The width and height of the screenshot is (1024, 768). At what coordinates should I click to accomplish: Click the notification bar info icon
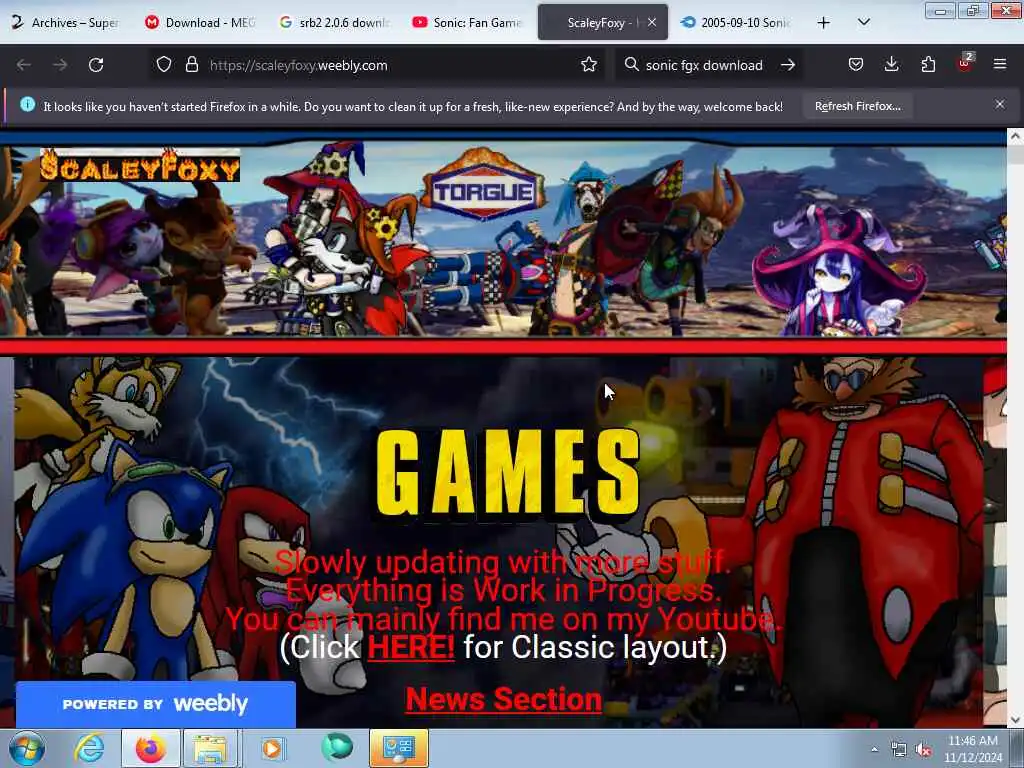27,104
